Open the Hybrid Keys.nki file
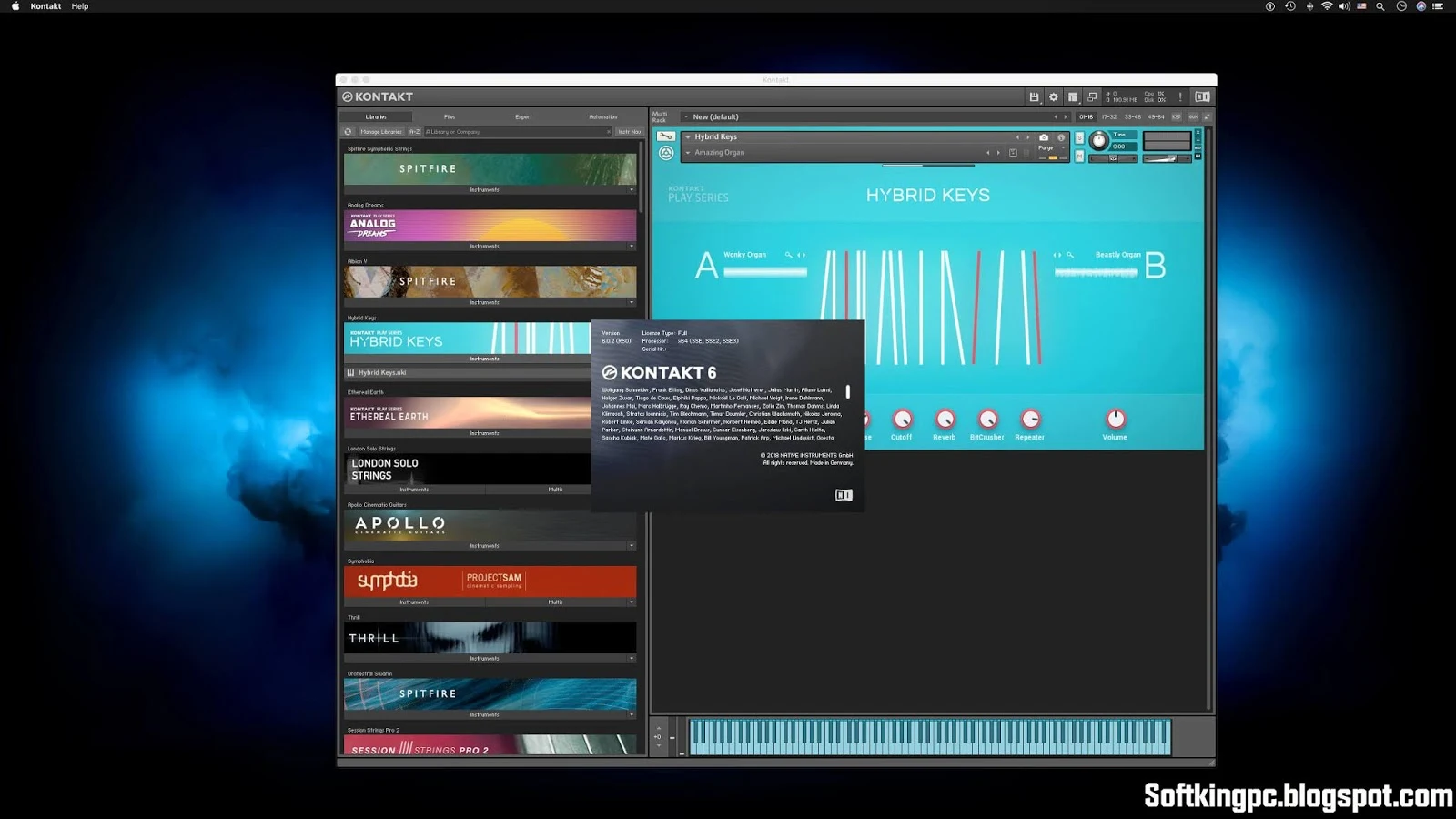 (468, 372)
